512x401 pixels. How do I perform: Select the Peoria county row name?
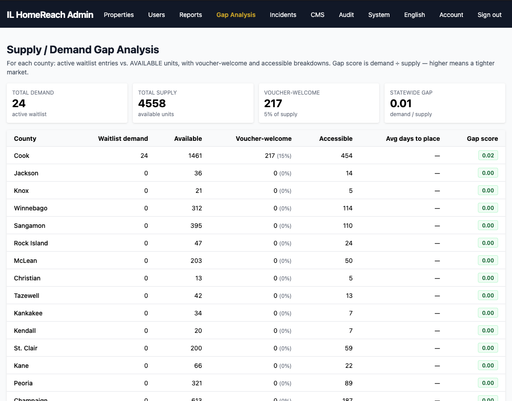point(23,383)
